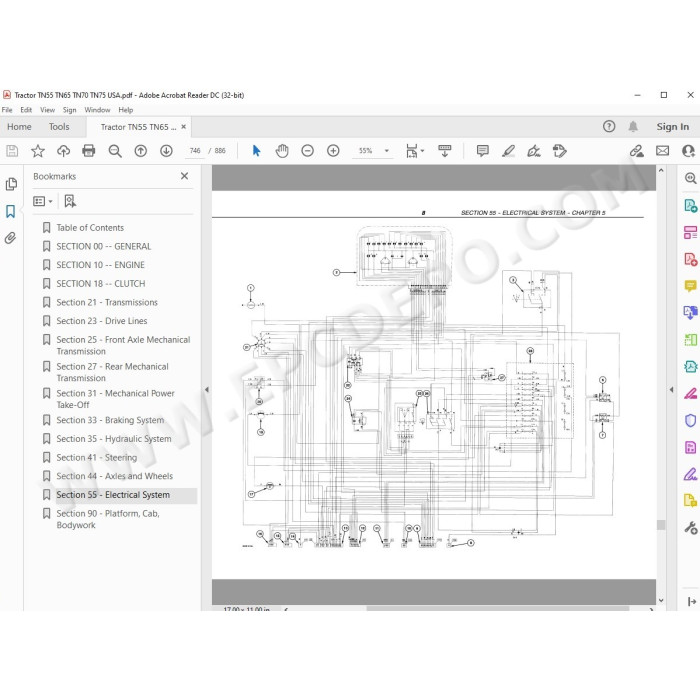Image resolution: width=700 pixels, height=700 pixels.
Task: Open SECTION 18 -- CLUTCH bookmark
Action: point(100,284)
